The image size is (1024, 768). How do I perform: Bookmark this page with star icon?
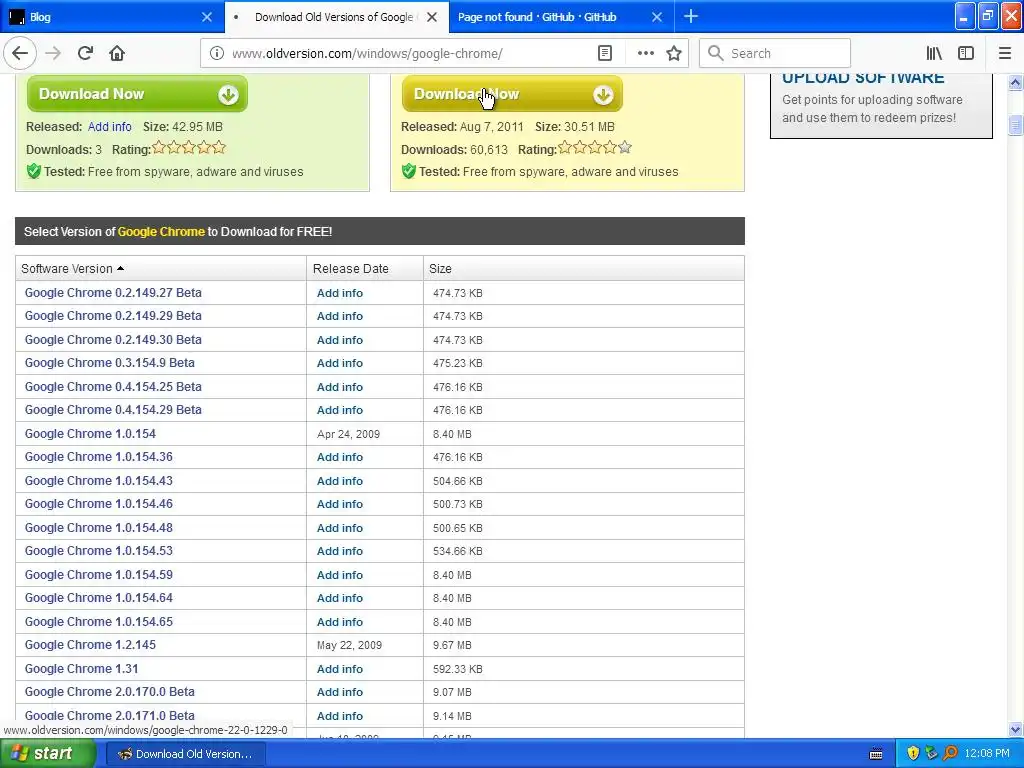674,54
